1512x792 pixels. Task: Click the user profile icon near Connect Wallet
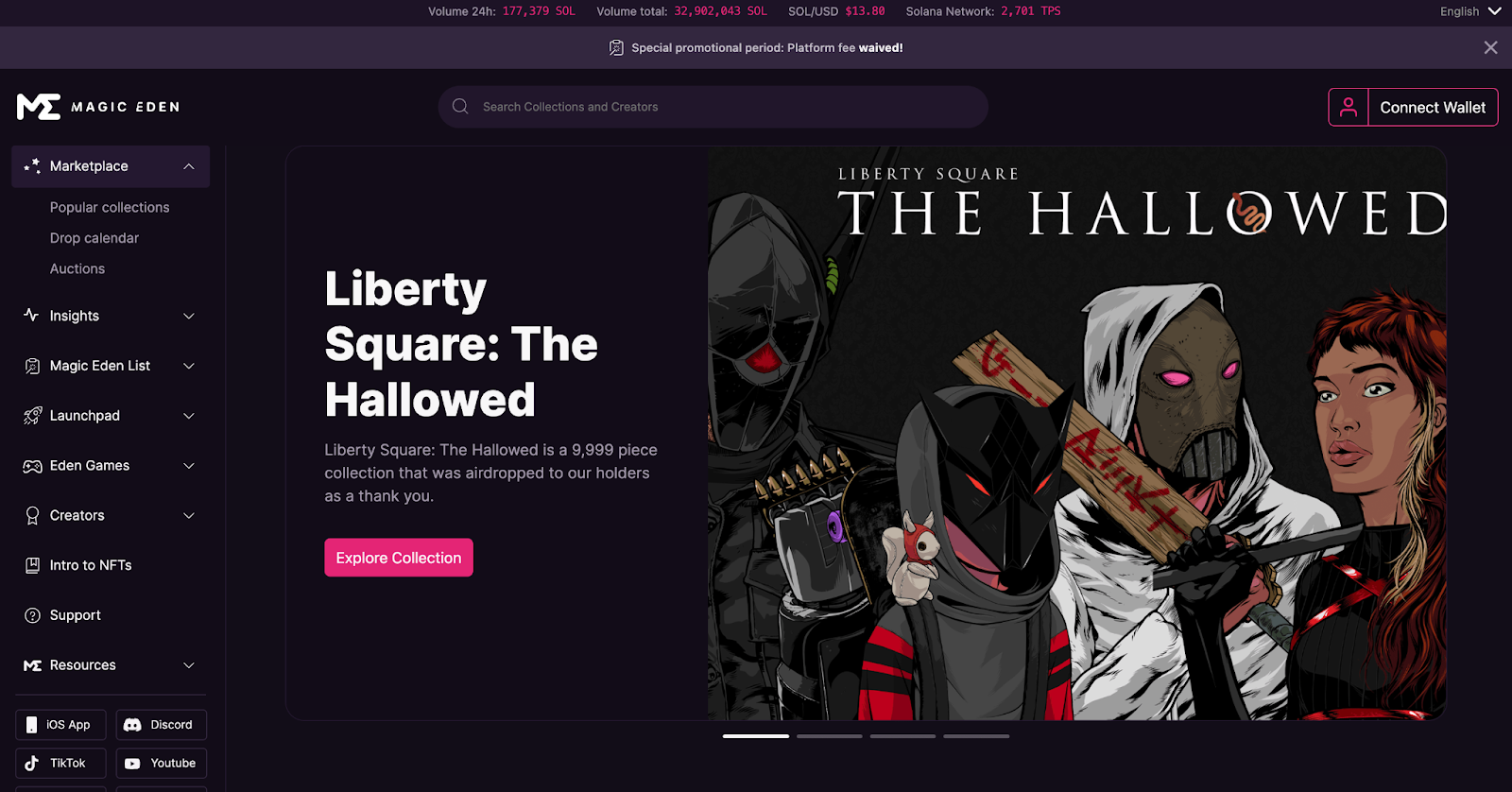[1349, 108]
